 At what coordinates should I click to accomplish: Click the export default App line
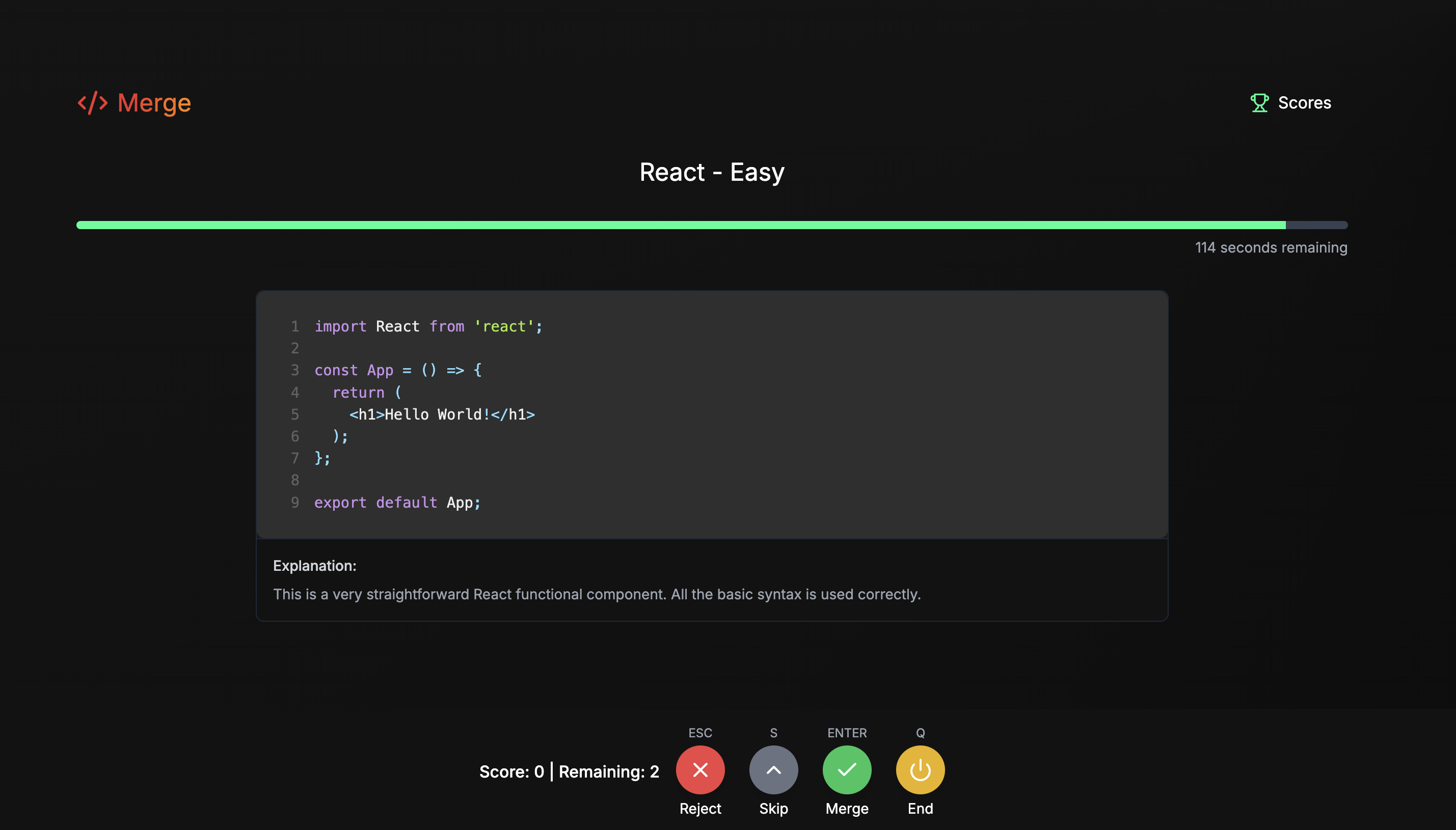(x=397, y=502)
